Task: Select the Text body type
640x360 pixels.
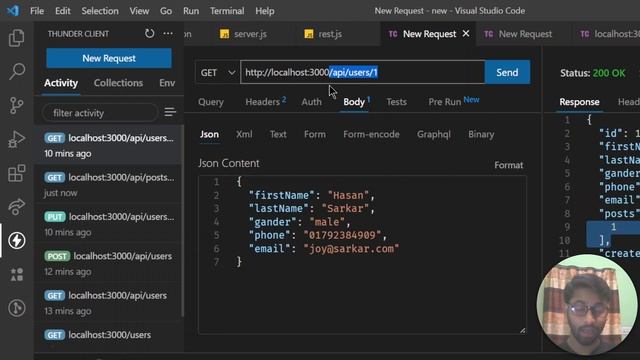Action: click(x=278, y=134)
